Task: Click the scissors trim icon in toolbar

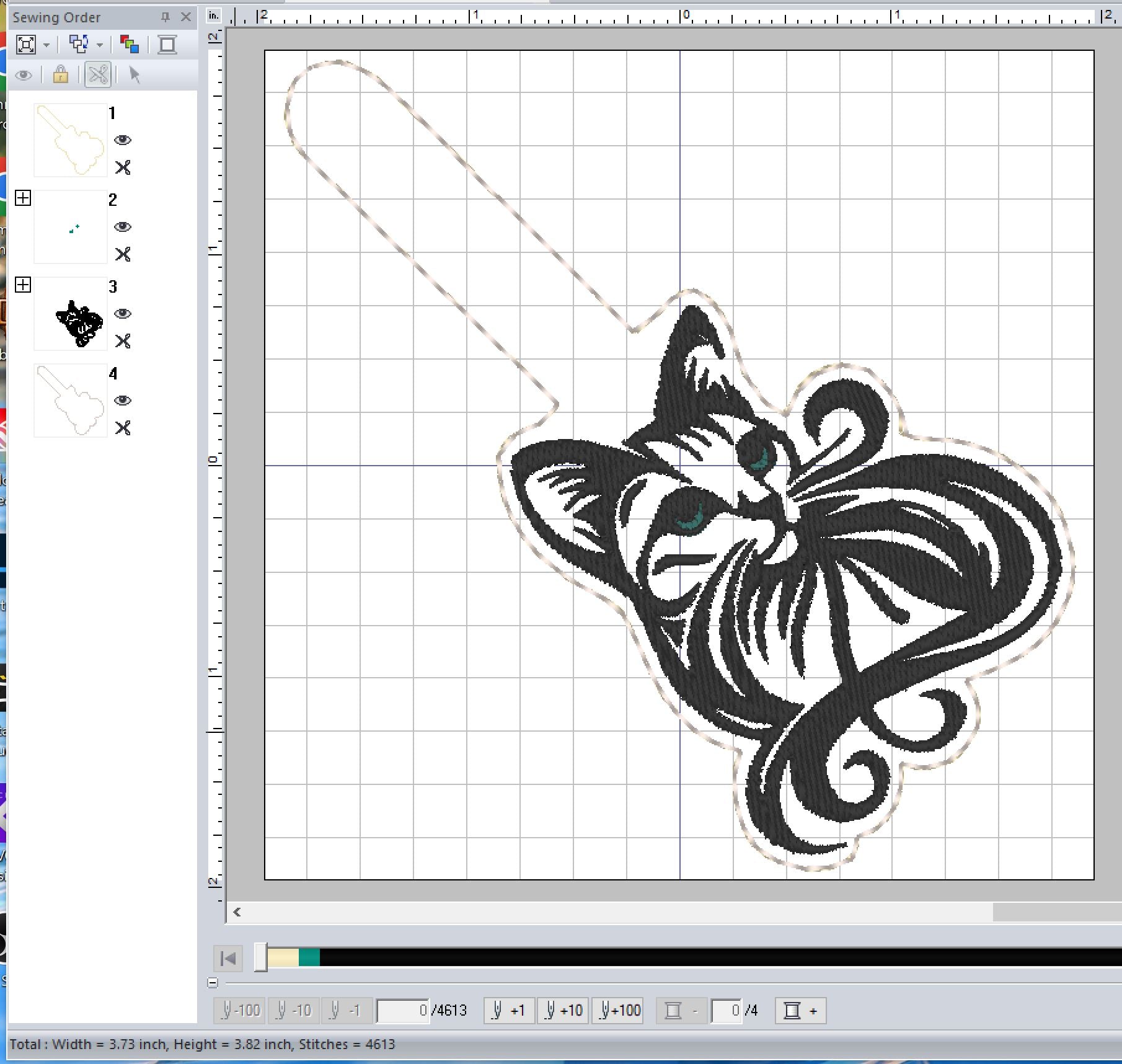Action: 98,75
